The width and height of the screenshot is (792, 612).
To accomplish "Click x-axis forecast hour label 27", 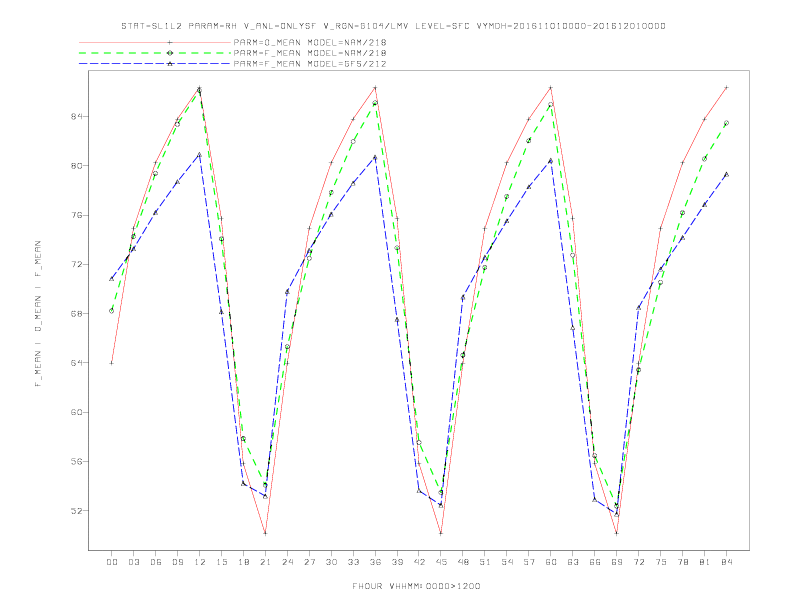I will coord(309,562).
